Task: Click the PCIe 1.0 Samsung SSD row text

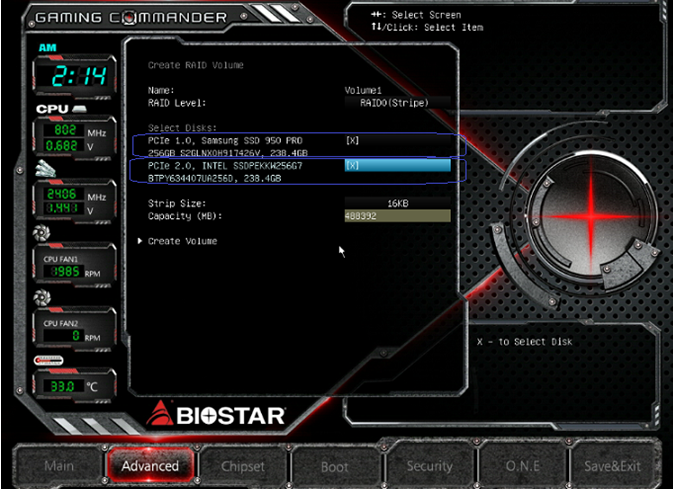Action: (228, 146)
